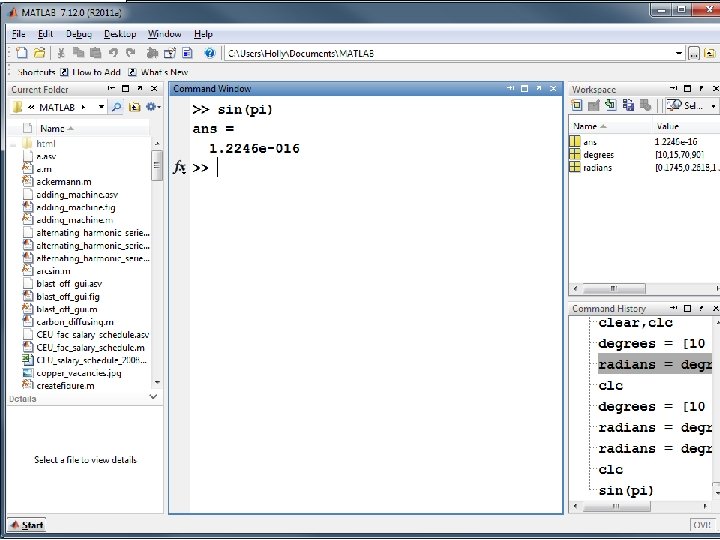Click the import data icon in Workspace

(610, 105)
